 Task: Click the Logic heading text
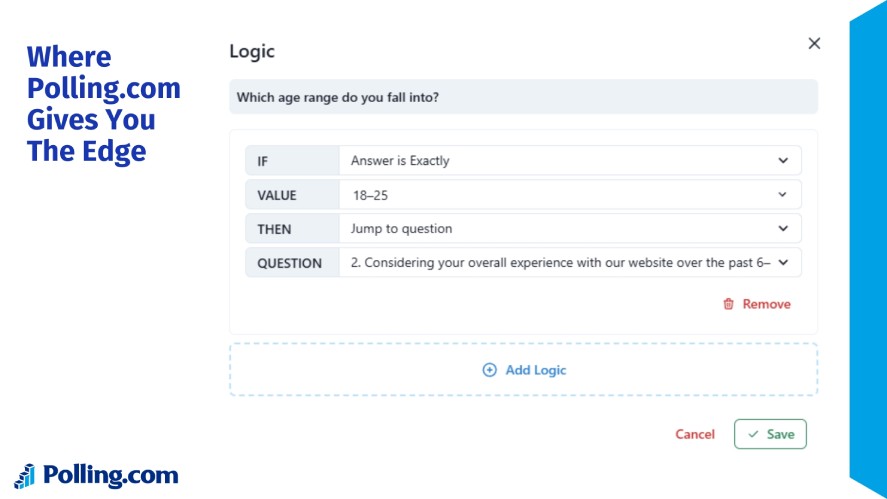click(252, 51)
